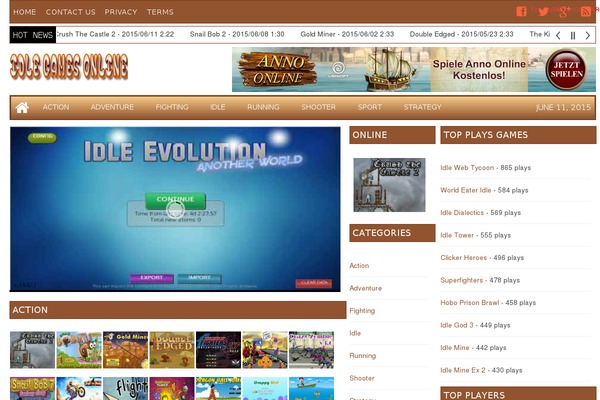Viewport: 600px width, 400px height.
Task: Go to home via house icon
Action: point(22,108)
